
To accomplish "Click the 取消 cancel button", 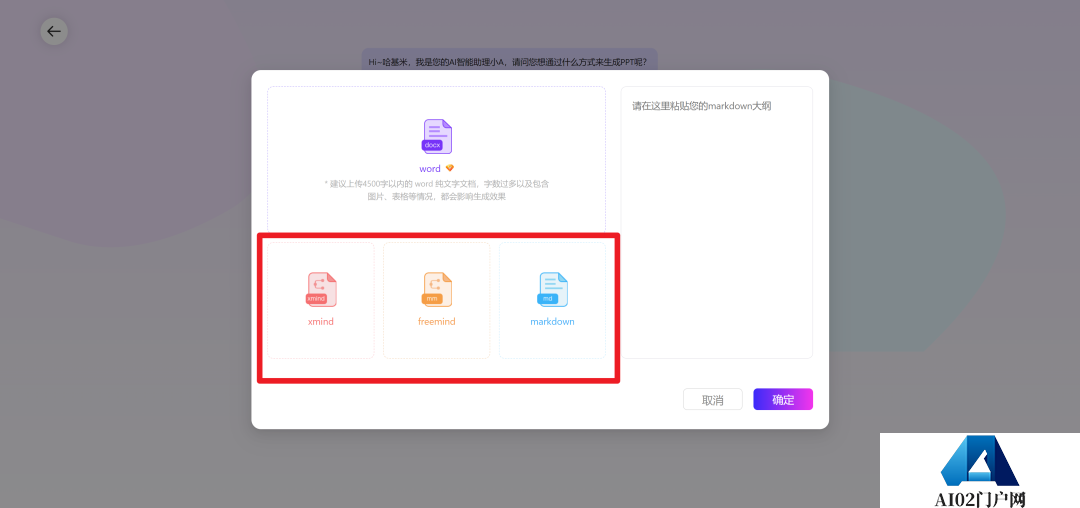I will [712, 399].
